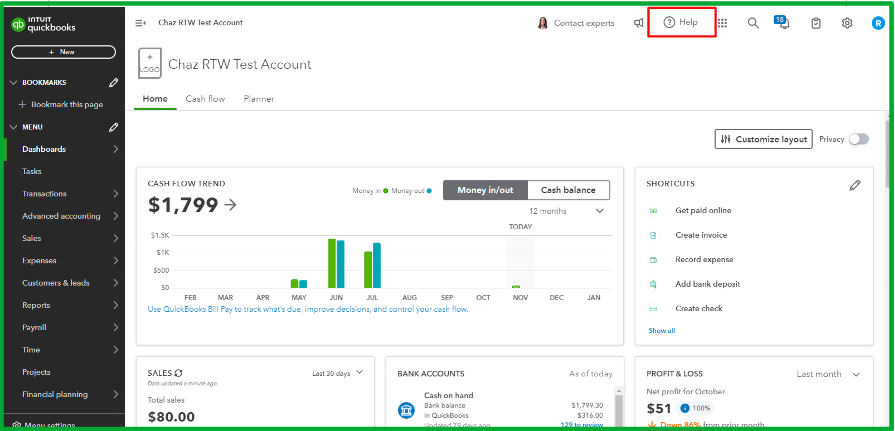Viewport: 895px width, 431px height.
Task: Click Show all under Shortcuts
Action: (662, 331)
